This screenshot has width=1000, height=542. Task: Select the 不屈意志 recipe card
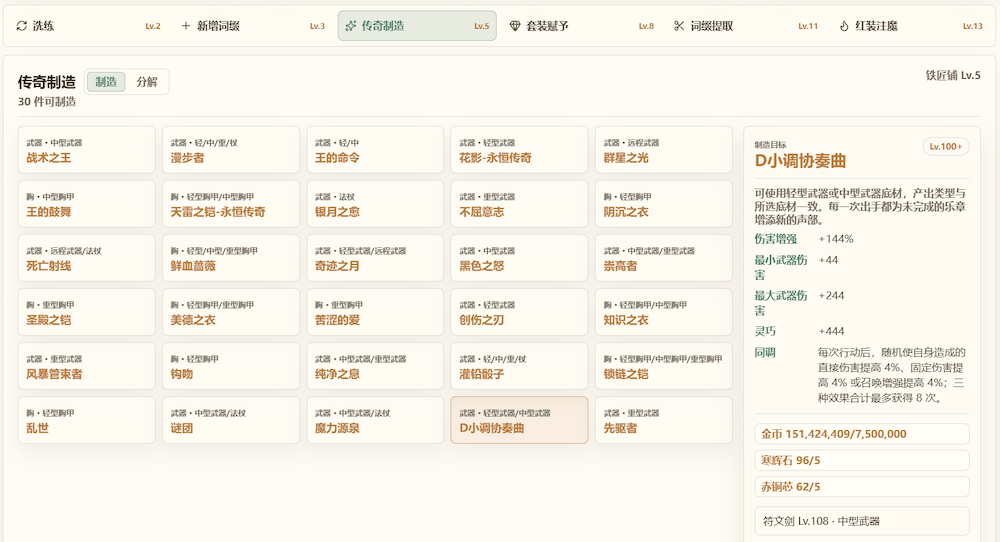pos(519,204)
